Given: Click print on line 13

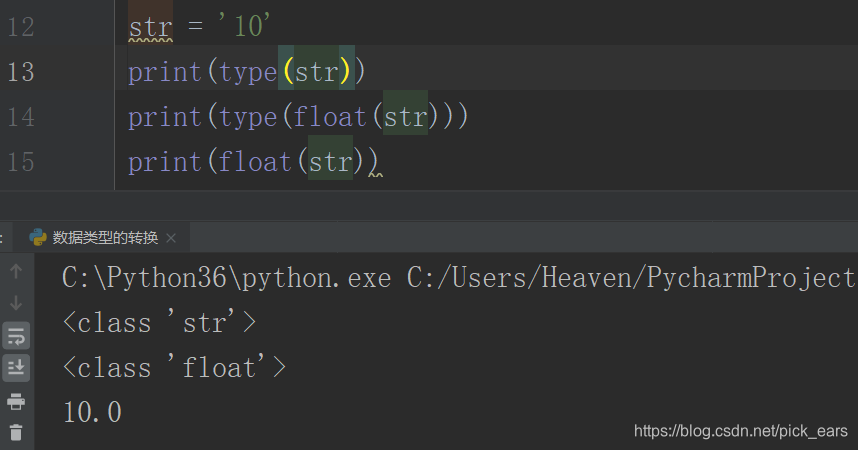Looking at the screenshot, I should click(x=165, y=72).
